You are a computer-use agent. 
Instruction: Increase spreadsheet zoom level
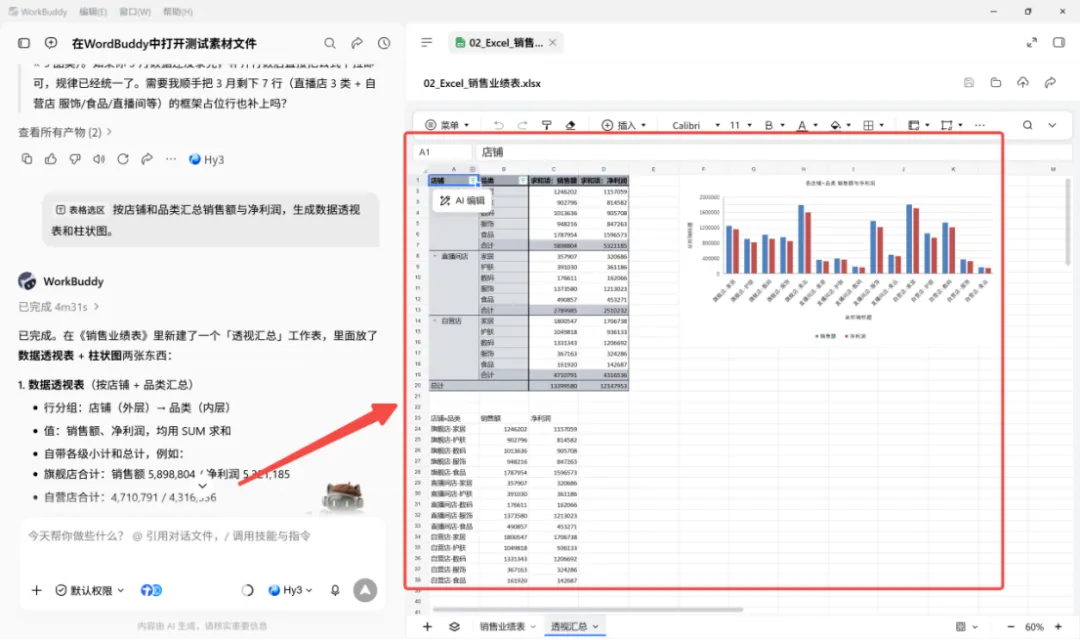[1058, 627]
